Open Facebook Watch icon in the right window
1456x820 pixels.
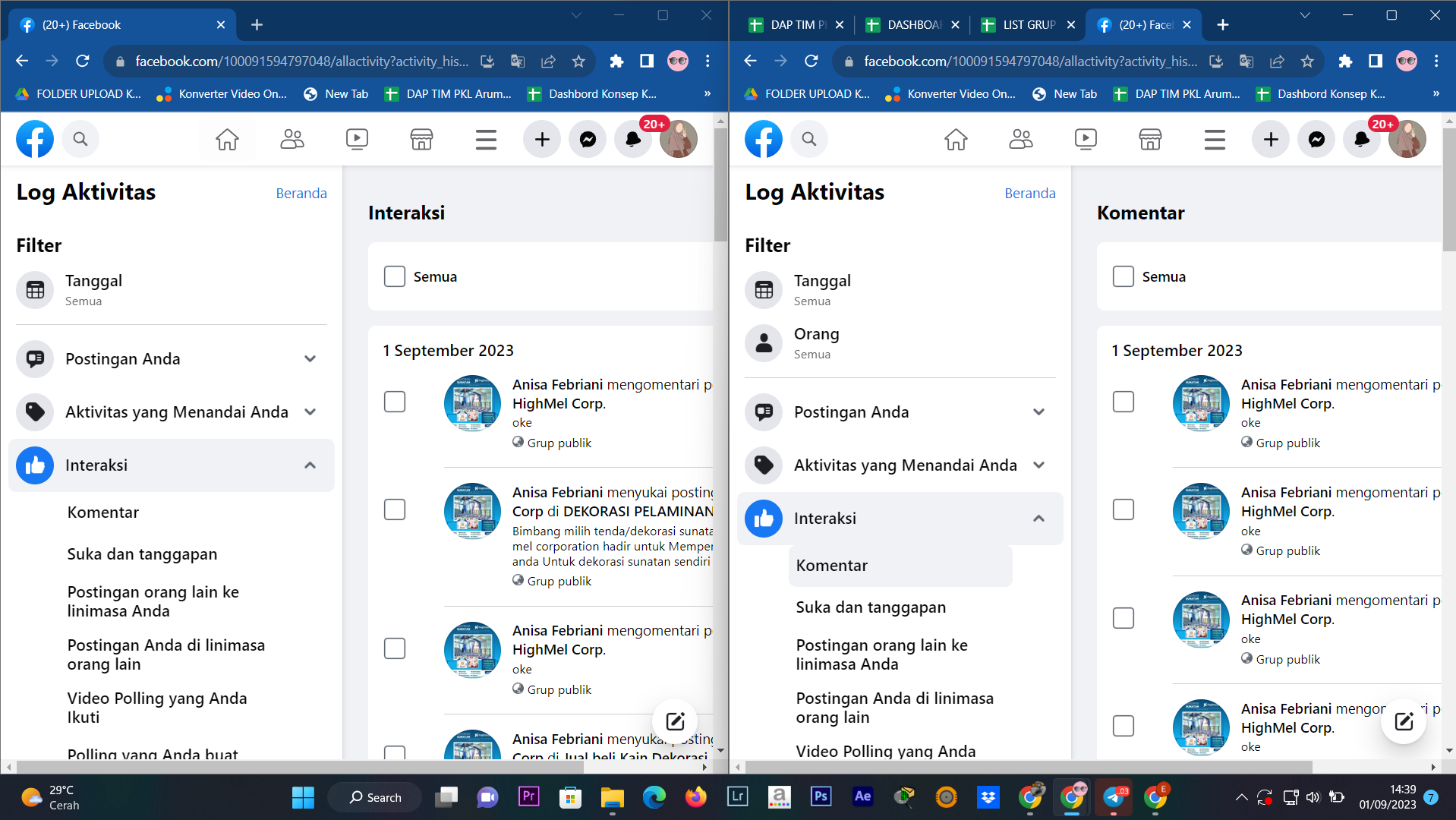pos(1086,140)
